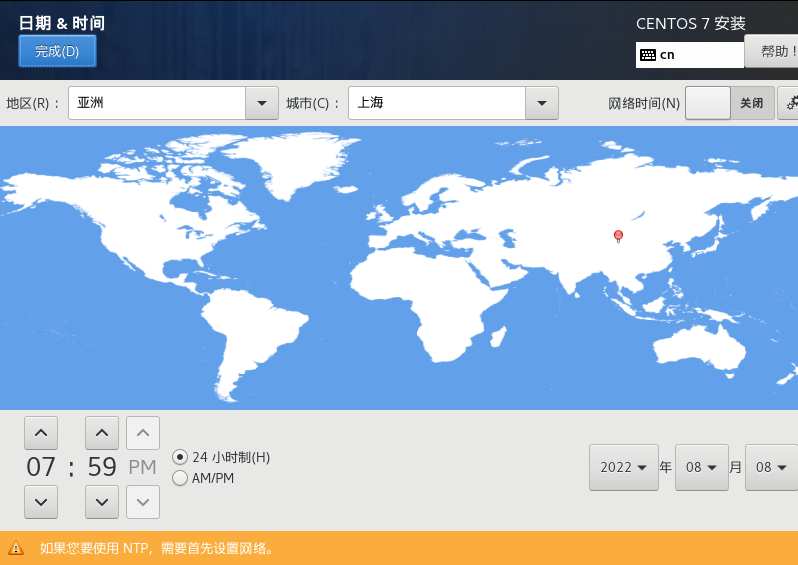Select the AM/PM radio button
Viewport: 798px width, 565px height.
click(x=180, y=478)
